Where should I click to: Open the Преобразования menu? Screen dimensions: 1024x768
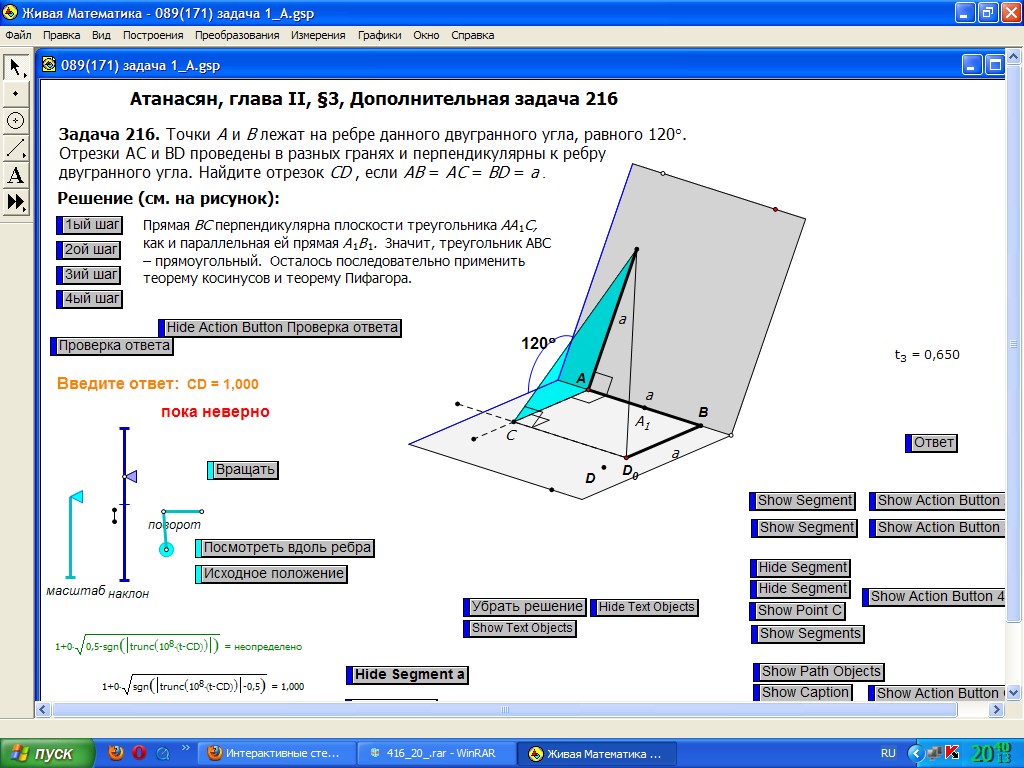tap(237, 35)
